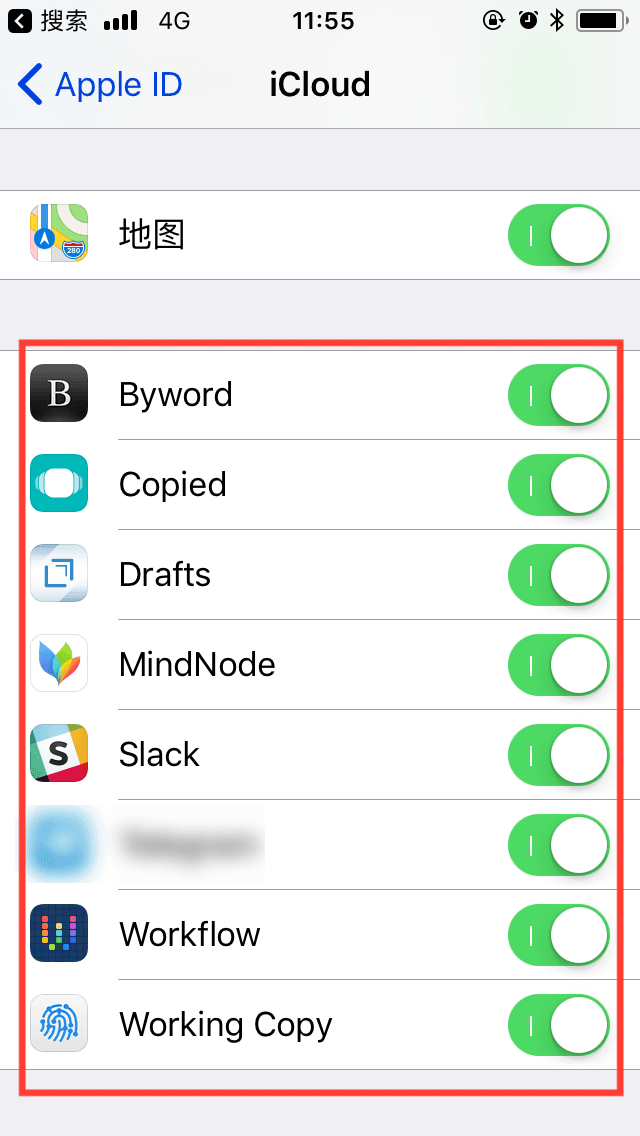640x1136 pixels.
Task: Tap the Maps app icon
Action: click(x=59, y=233)
